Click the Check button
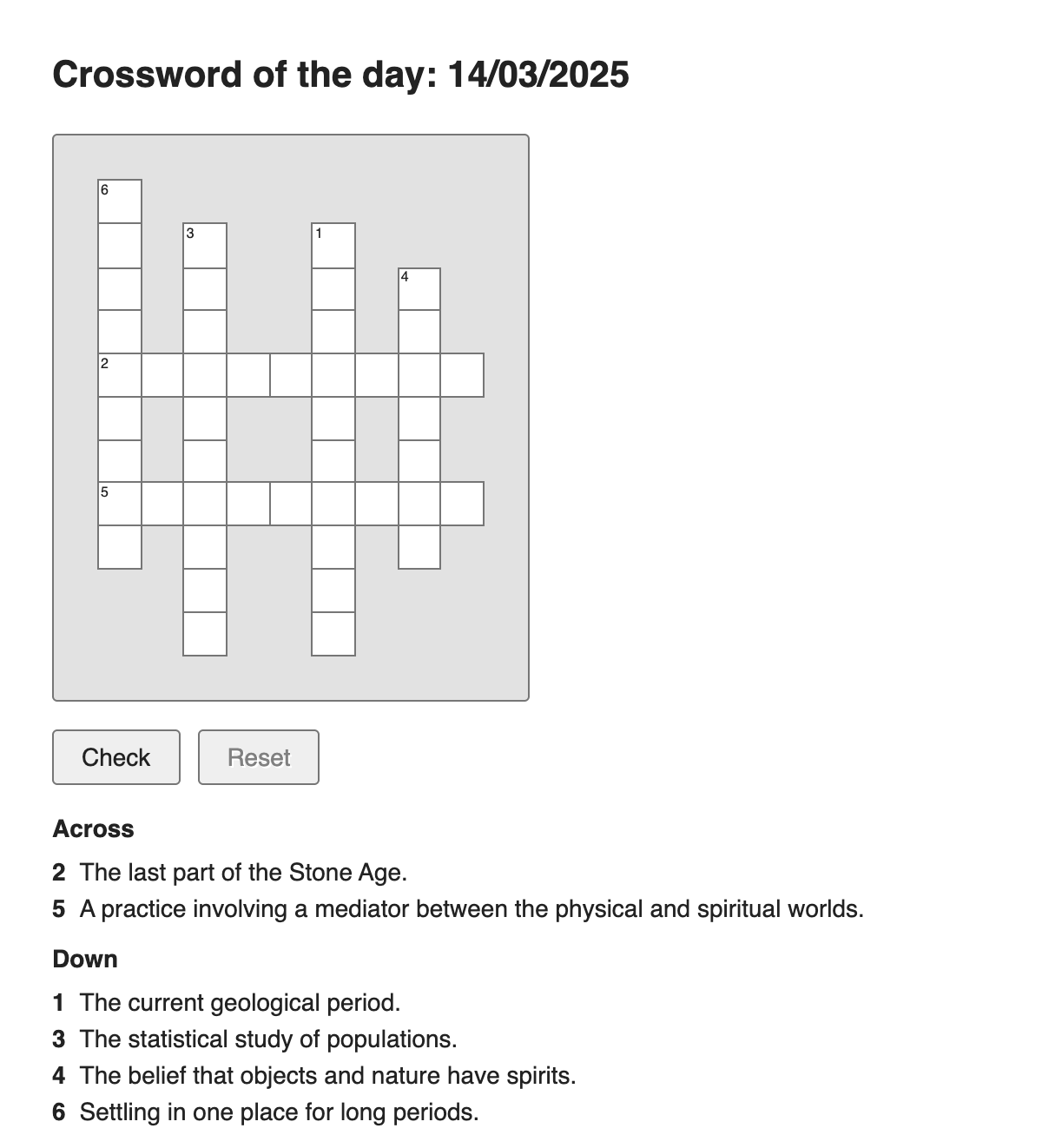 click(116, 757)
